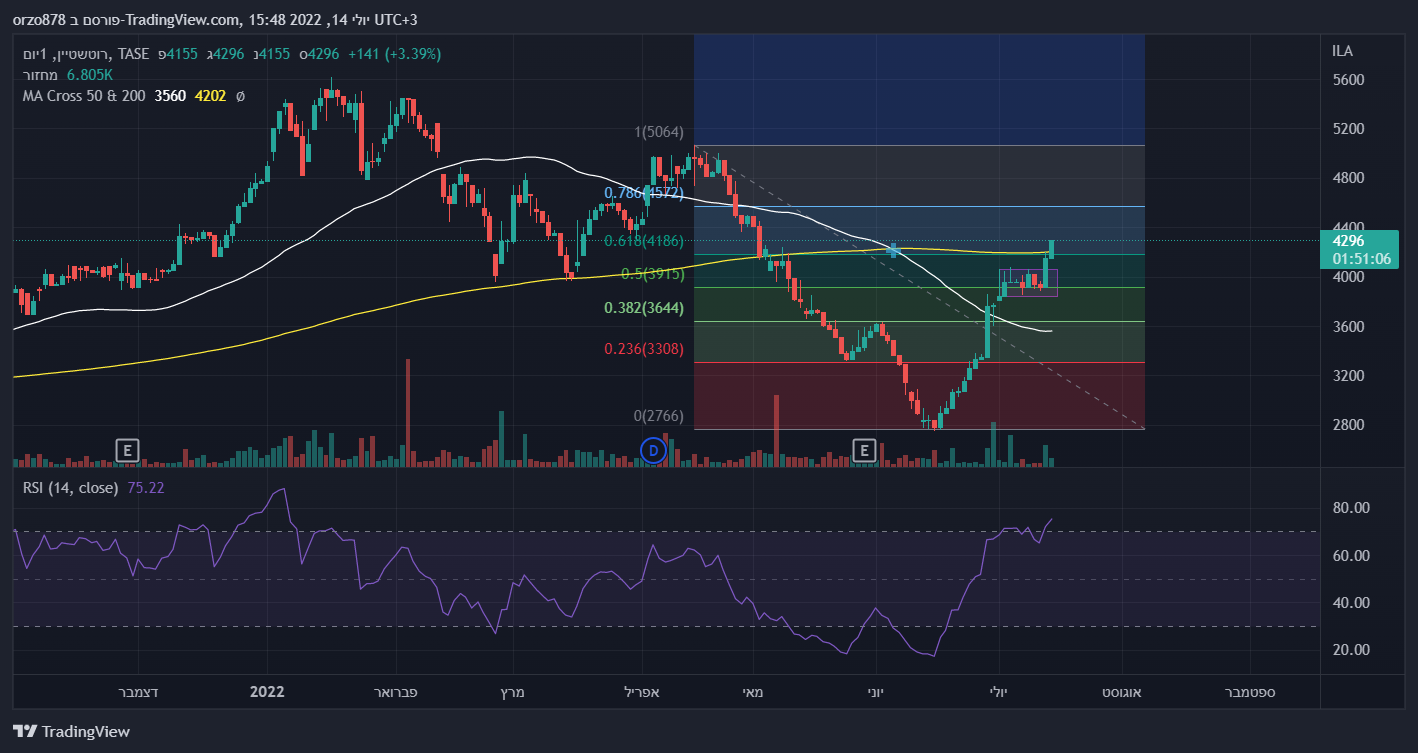This screenshot has width=1418, height=753.
Task: Click 3600 on the price axis
Action: point(1348,326)
